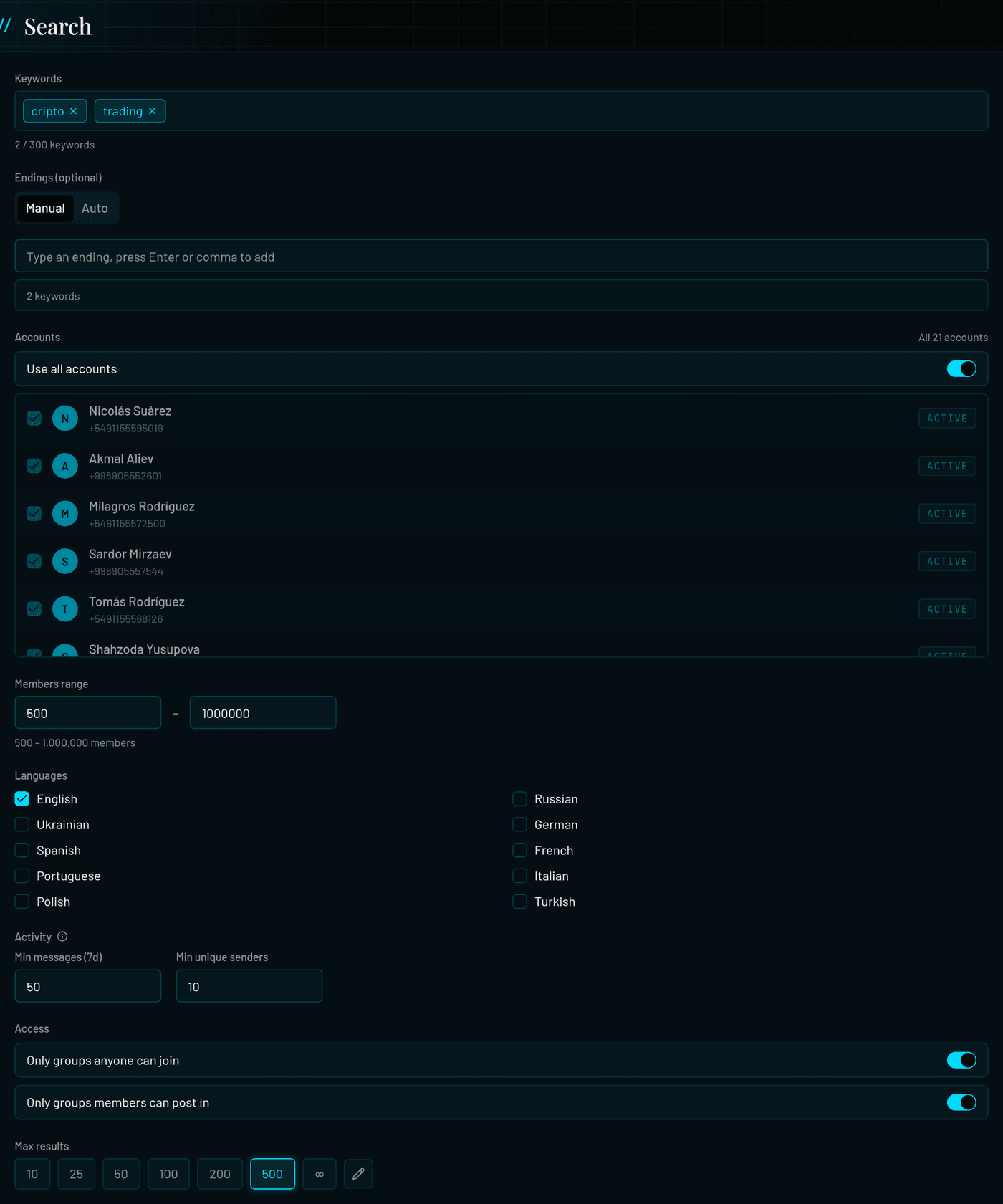Screen dimensions: 1003x1204
Task: Set max results to 10
Action: tap(32, 1174)
